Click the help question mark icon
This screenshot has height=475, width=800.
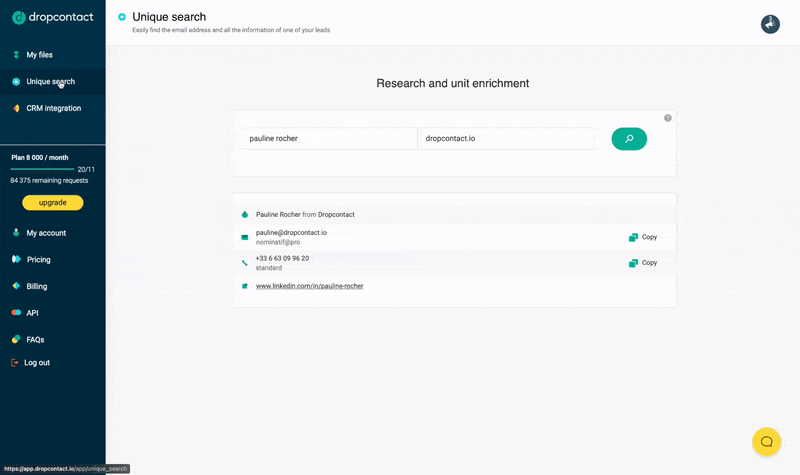click(667, 118)
